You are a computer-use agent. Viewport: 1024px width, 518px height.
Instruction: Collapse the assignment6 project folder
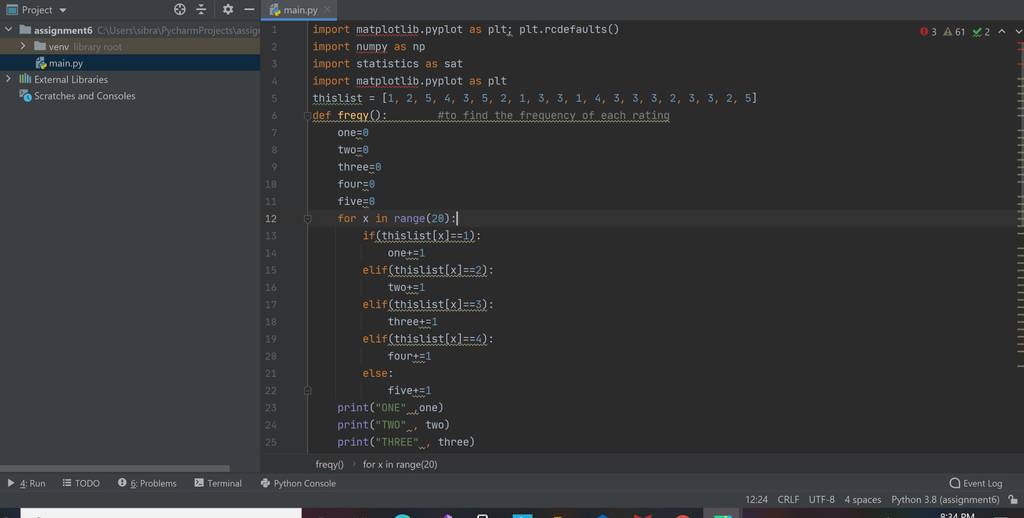(9, 30)
